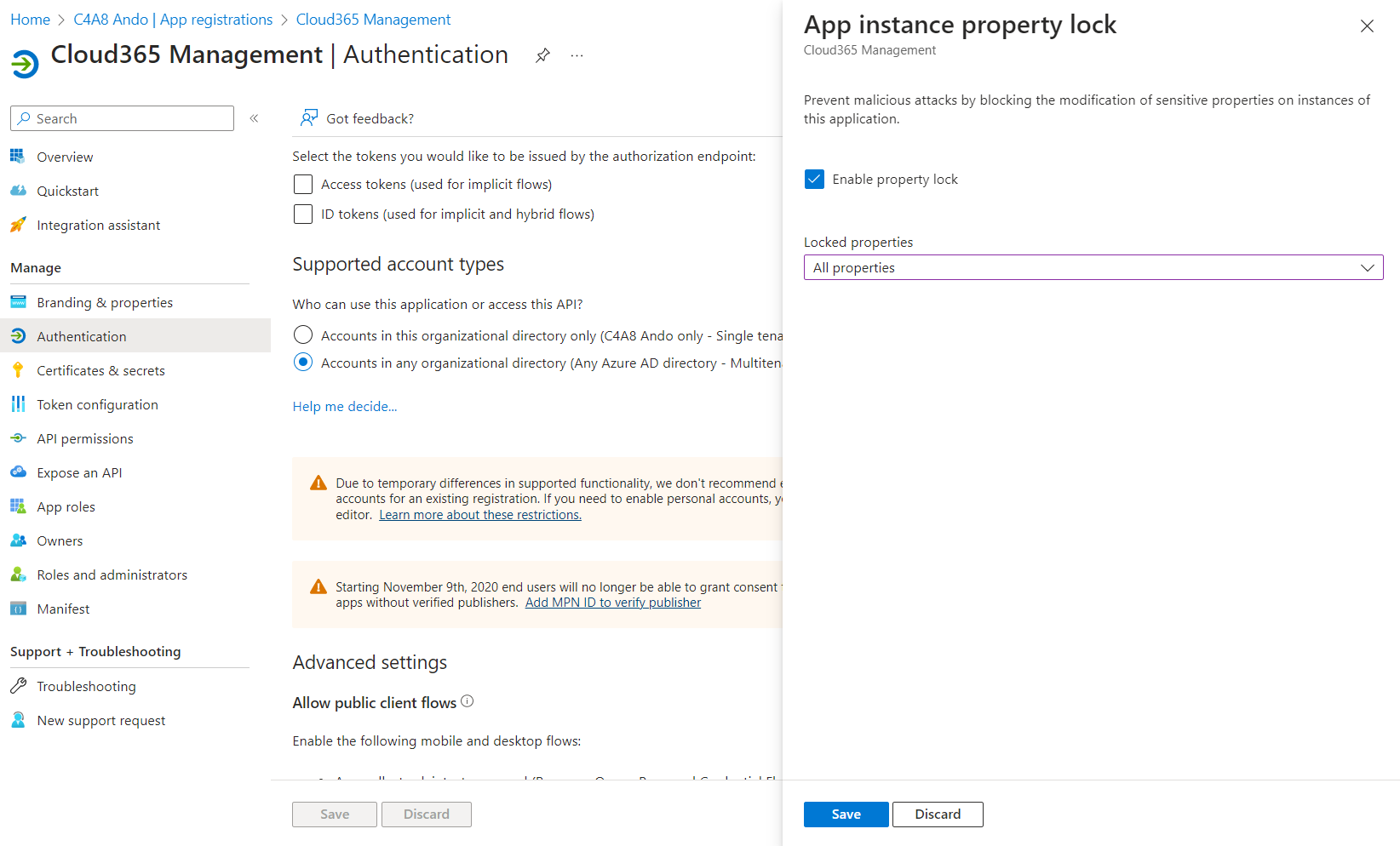Pin the Authentication page using the pin icon
Image resolution: width=1400 pixels, height=846 pixels.
542,55
